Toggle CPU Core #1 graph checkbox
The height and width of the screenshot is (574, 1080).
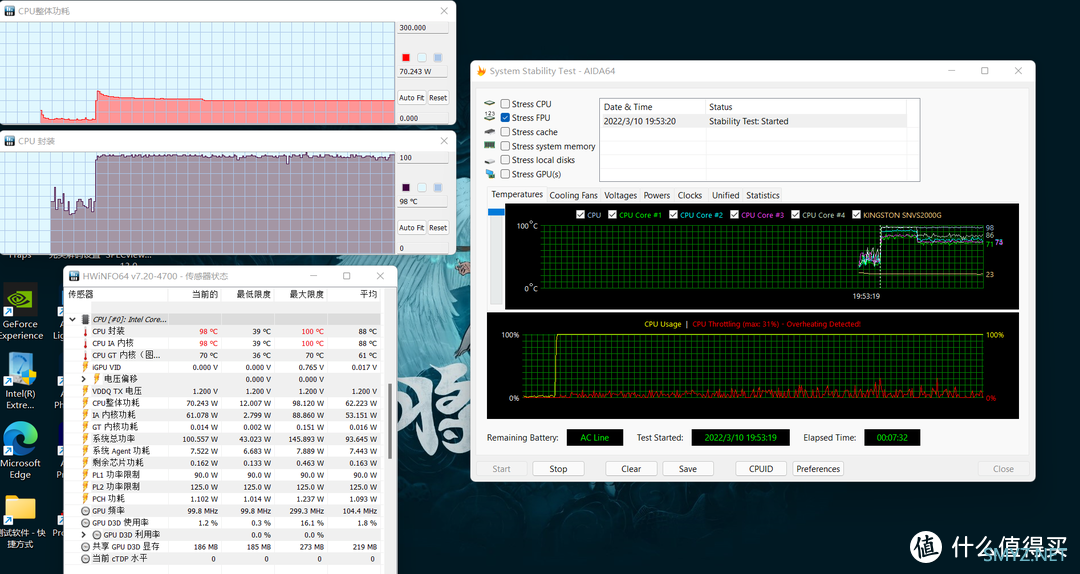612,215
